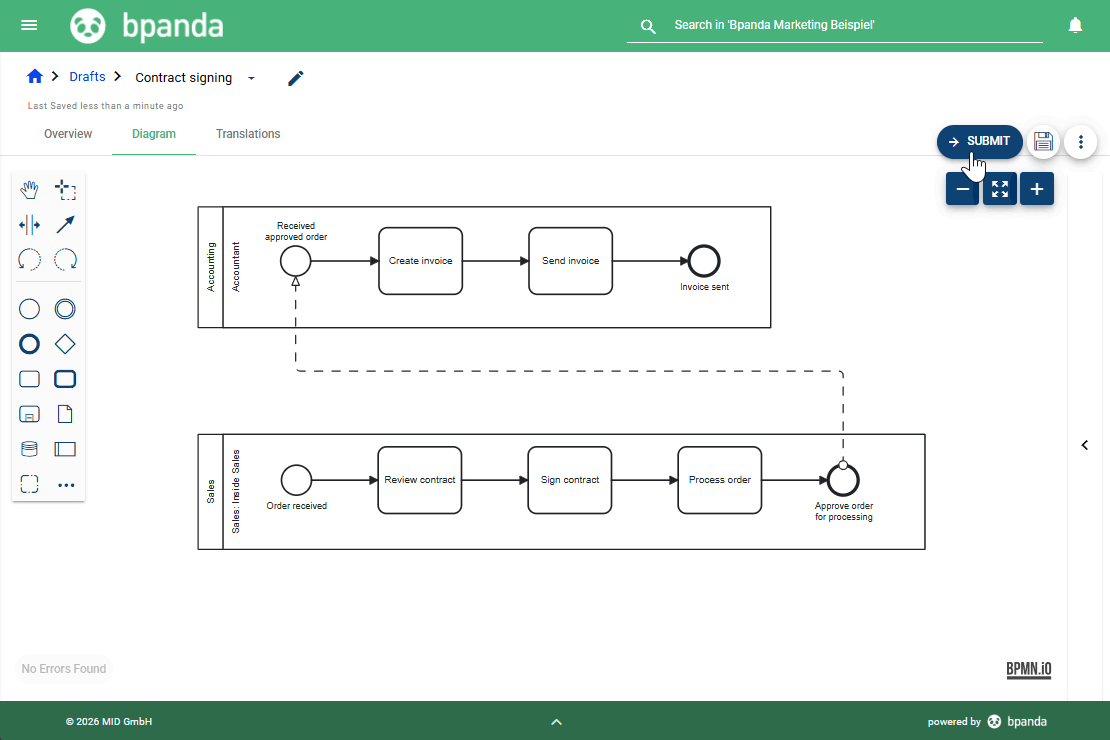This screenshot has width=1110, height=740.
Task: Click the pencil edit icon
Action: pos(296,78)
